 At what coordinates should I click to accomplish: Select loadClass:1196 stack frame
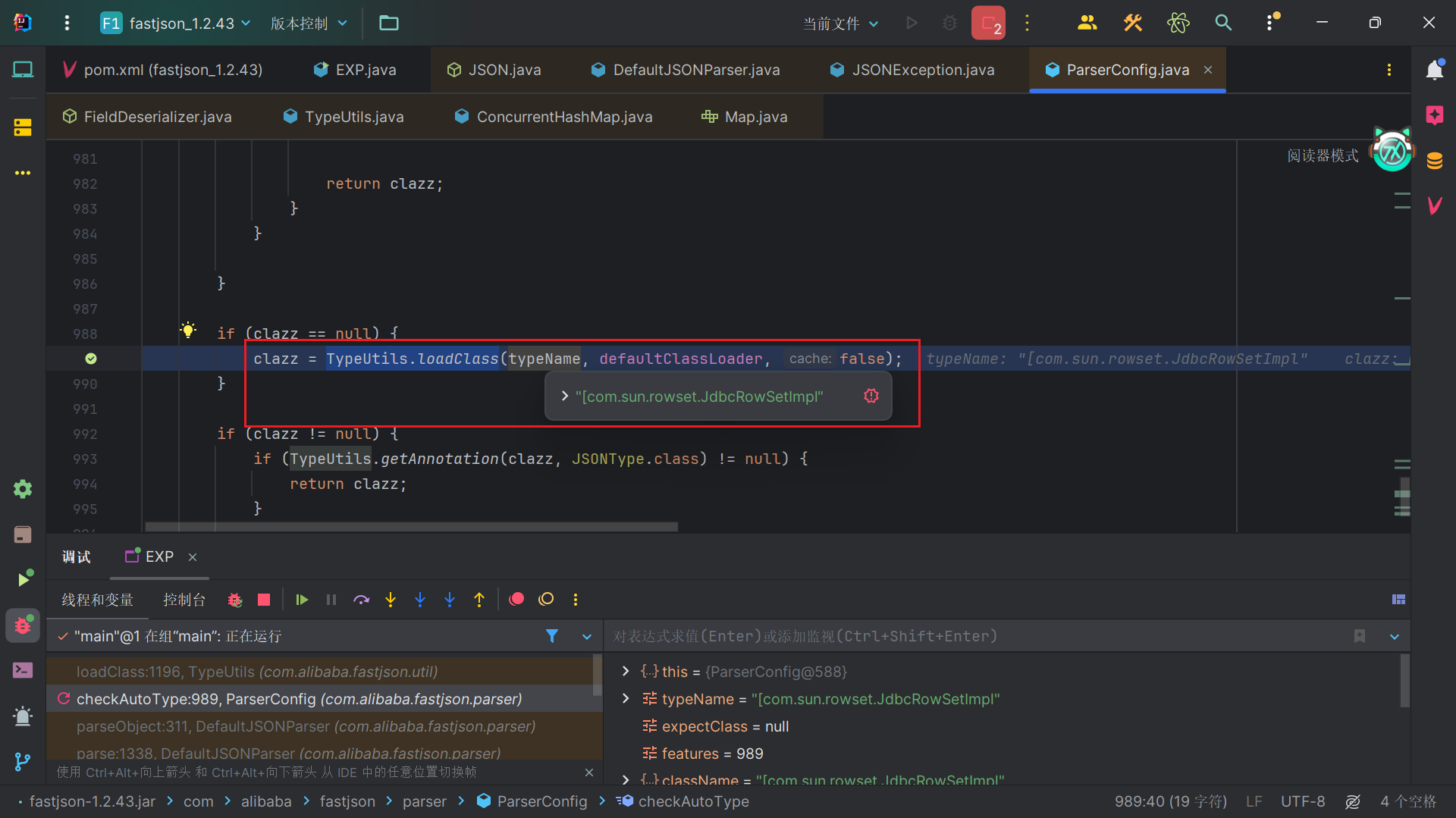(325, 672)
